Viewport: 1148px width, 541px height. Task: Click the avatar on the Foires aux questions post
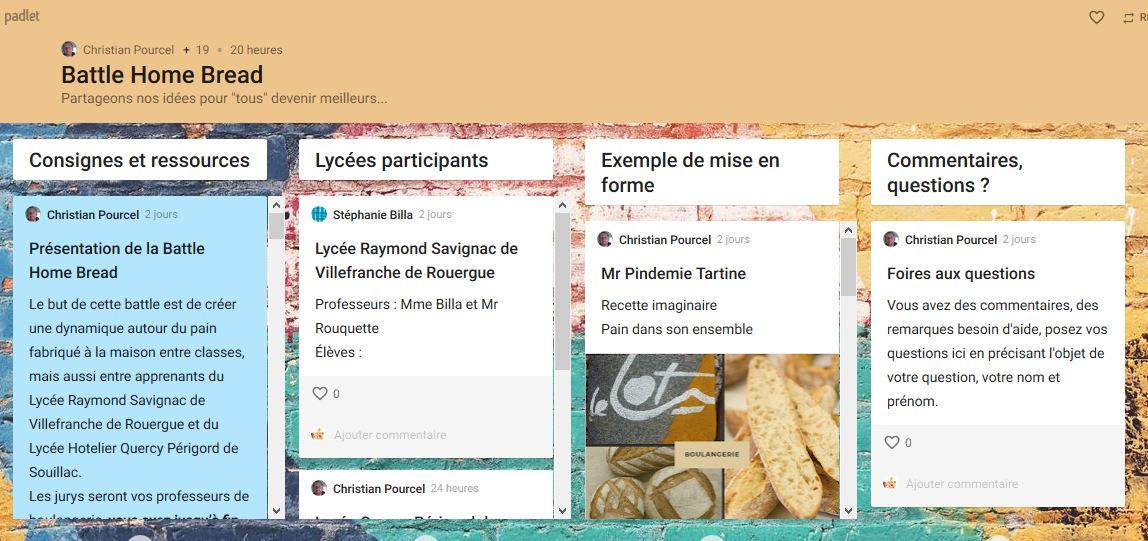[891, 239]
